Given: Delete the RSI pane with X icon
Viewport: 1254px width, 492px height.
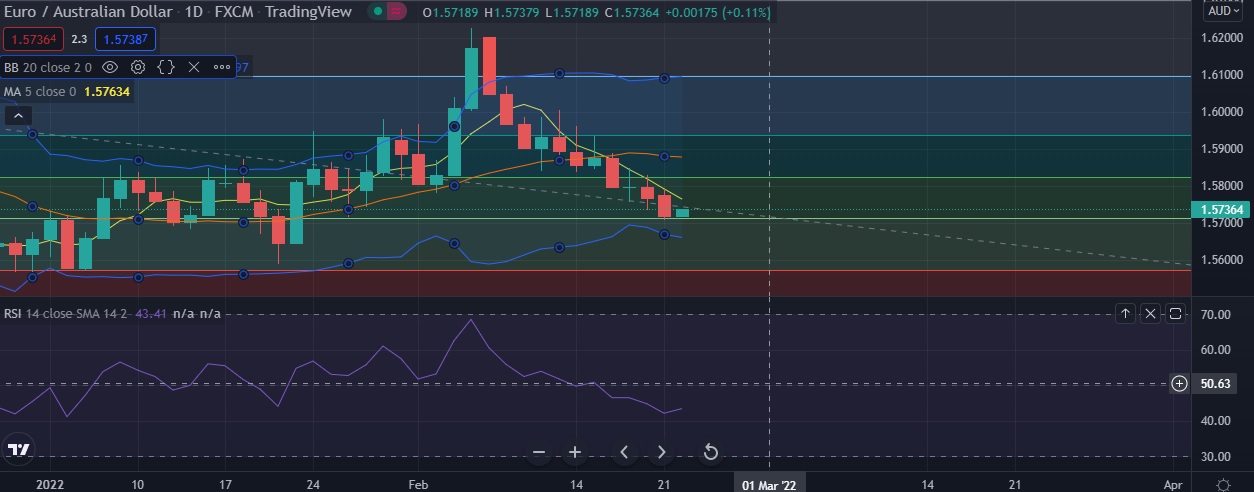Looking at the screenshot, I should pos(1150,314).
